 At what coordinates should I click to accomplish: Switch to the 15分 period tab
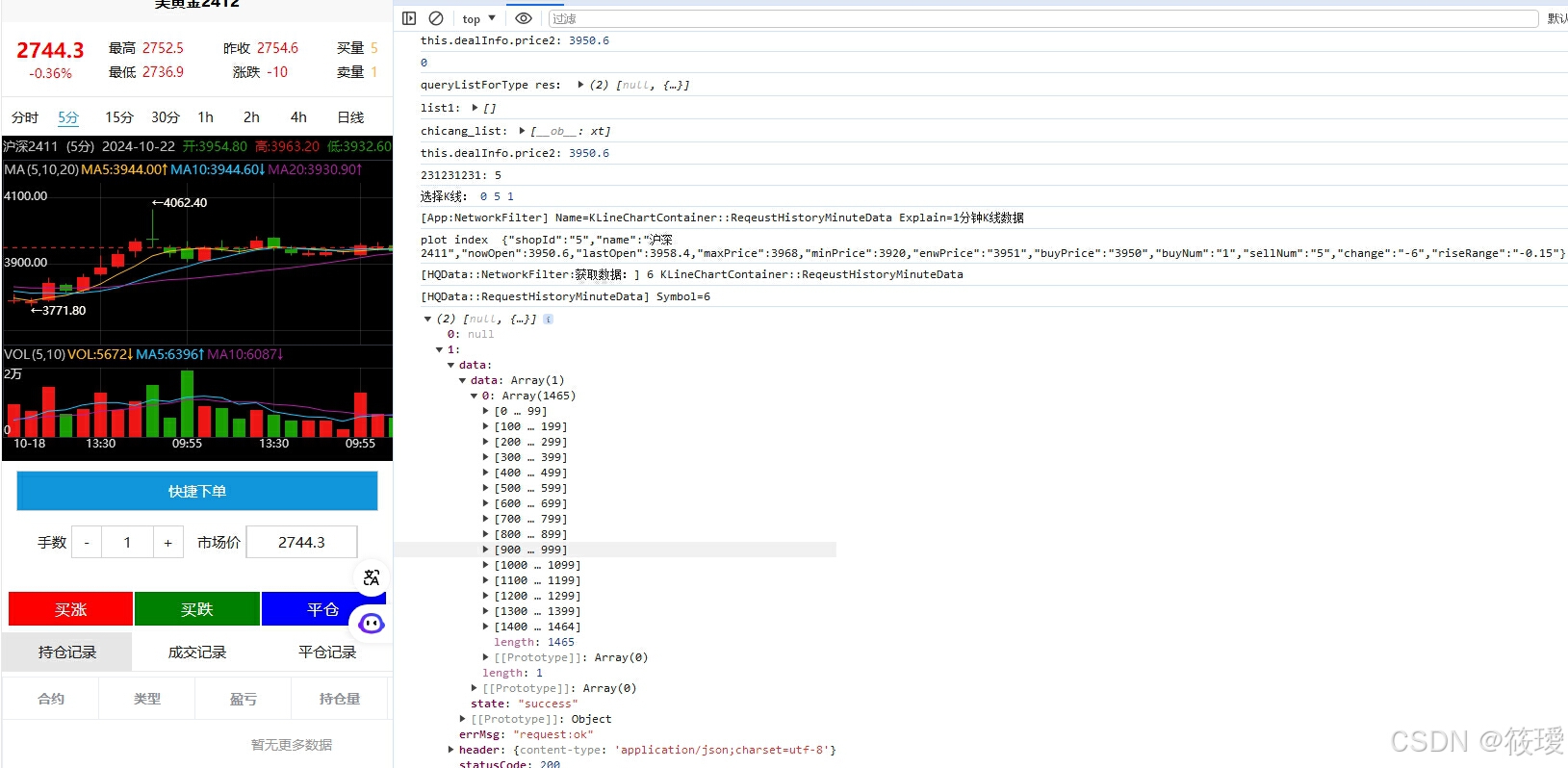(x=119, y=117)
